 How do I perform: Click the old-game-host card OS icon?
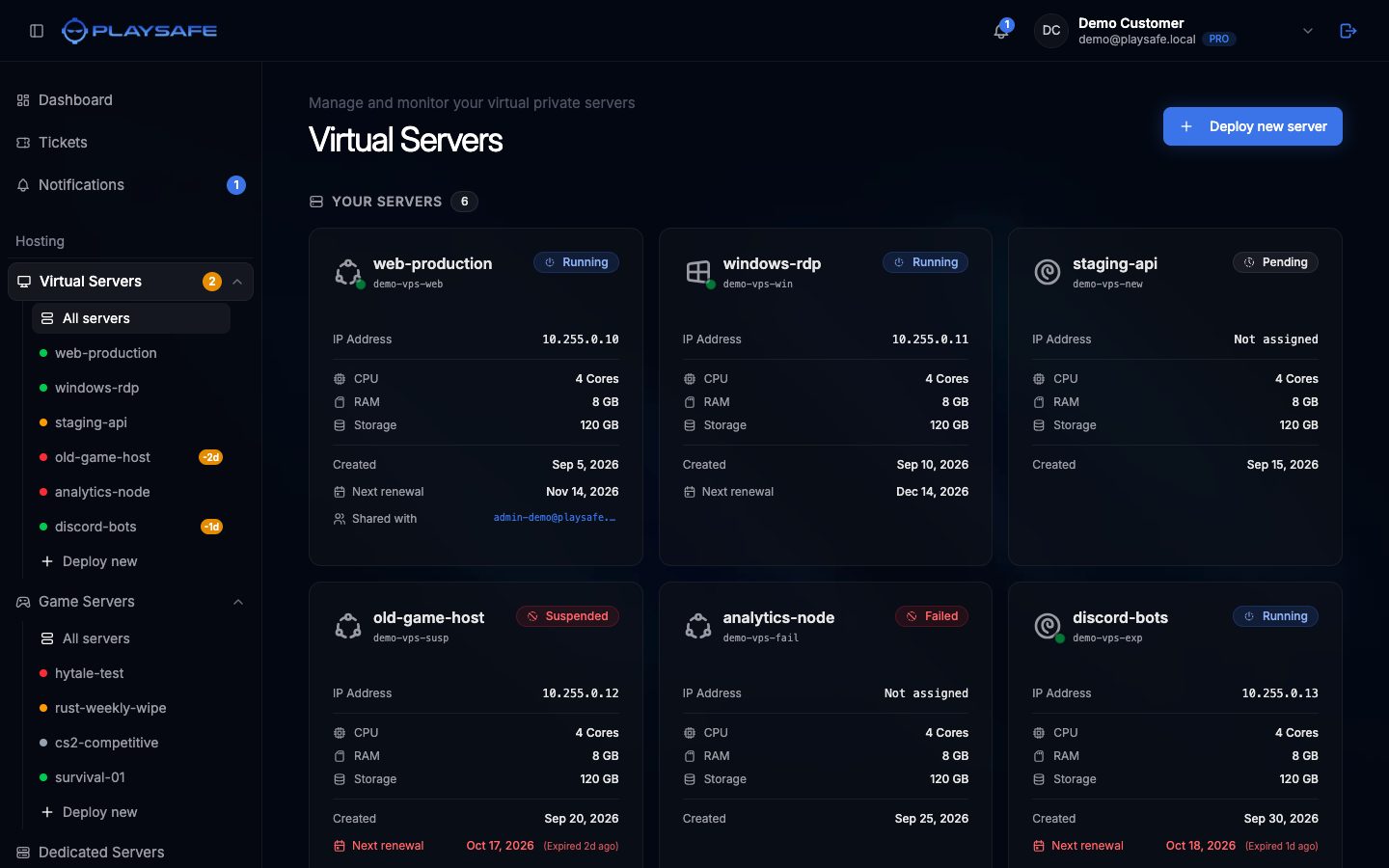tap(347, 626)
